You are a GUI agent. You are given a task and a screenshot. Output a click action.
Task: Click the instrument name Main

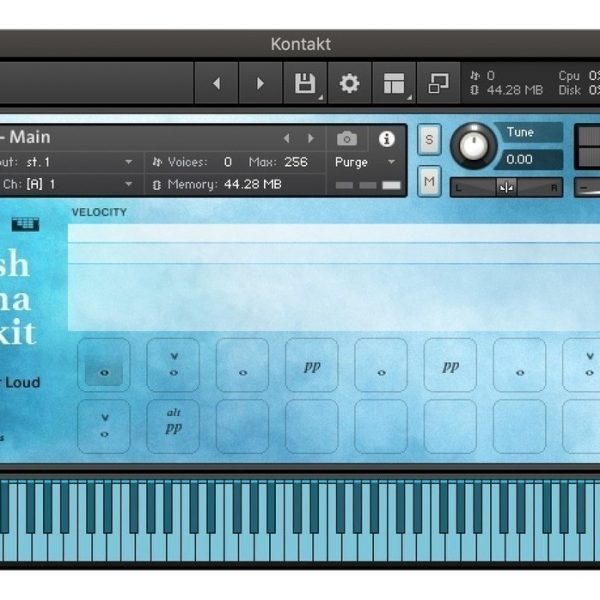coord(30,137)
